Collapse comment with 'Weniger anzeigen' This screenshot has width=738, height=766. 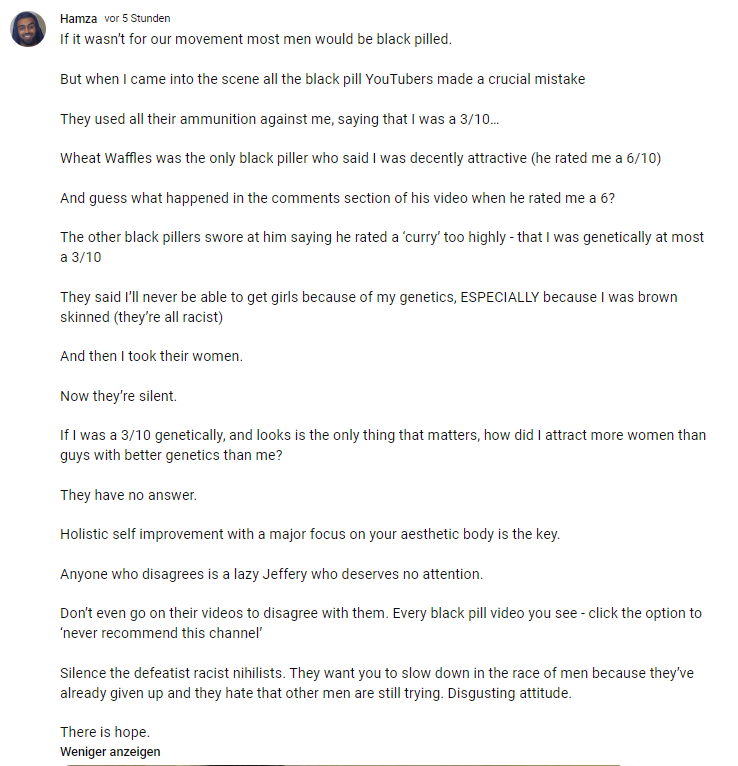[110, 751]
